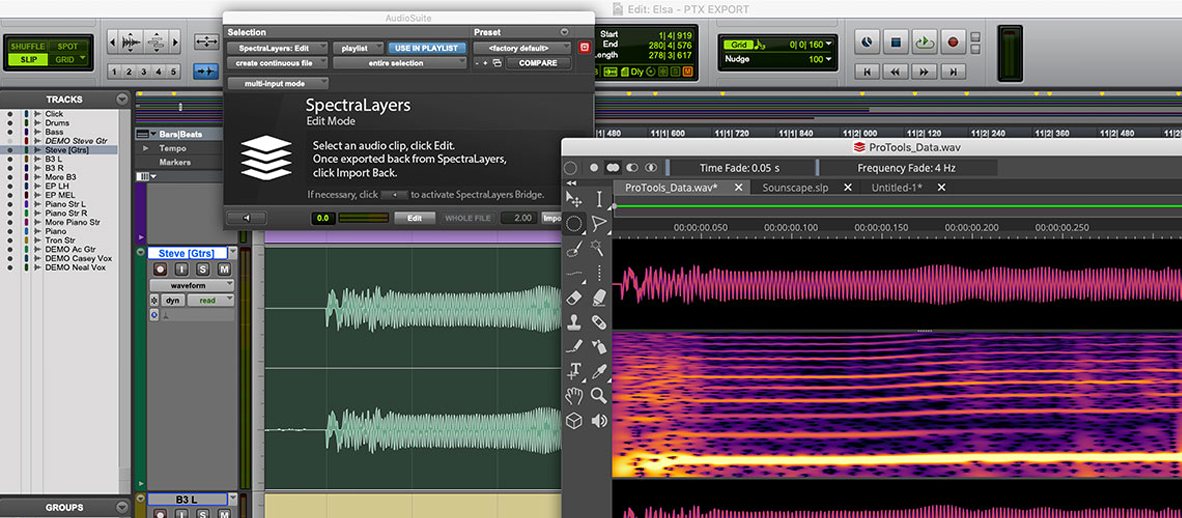
Task: Toggle record enable on Steve [Gtrs] track
Action: [x=160, y=269]
